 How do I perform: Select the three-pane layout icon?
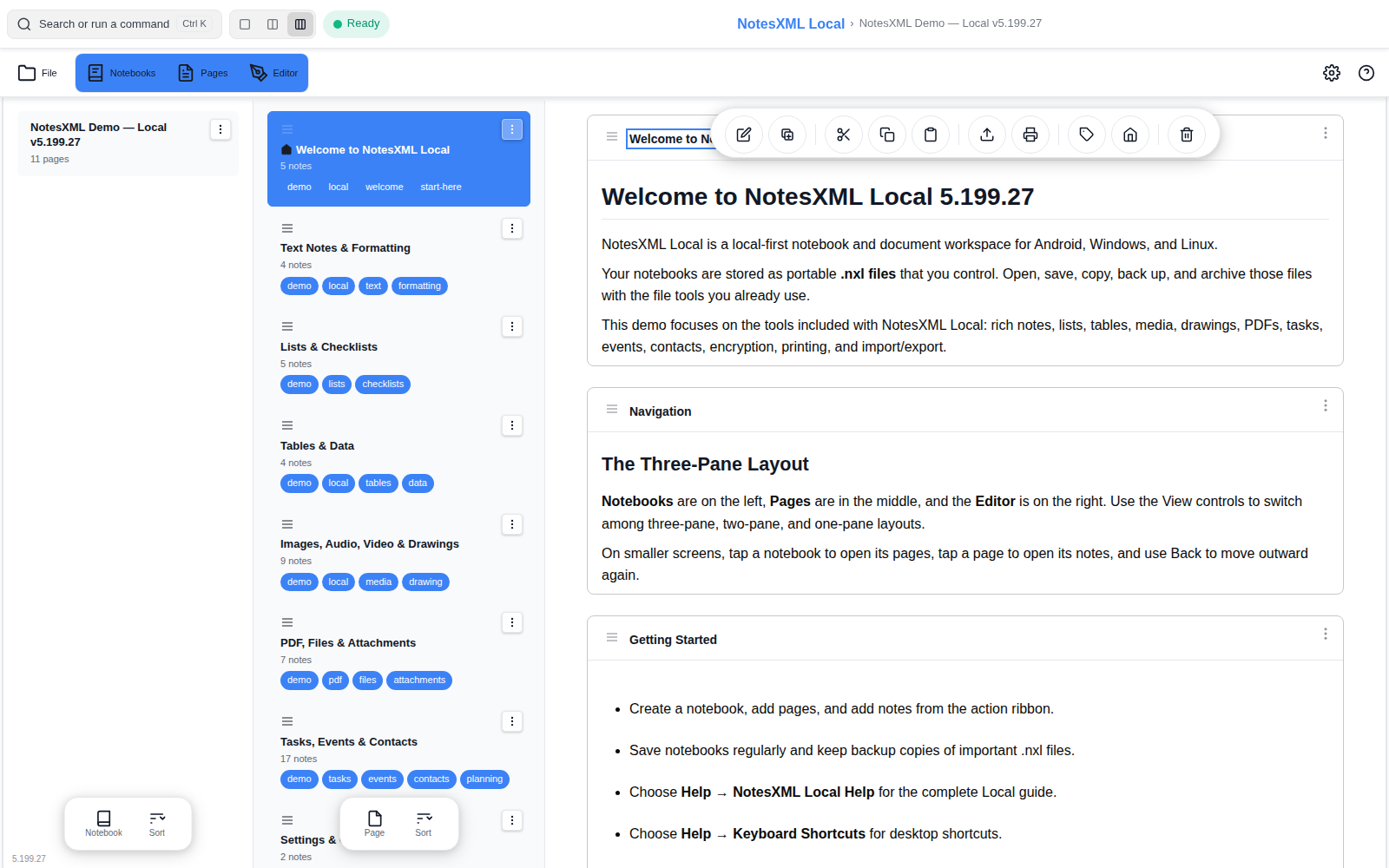(x=300, y=24)
